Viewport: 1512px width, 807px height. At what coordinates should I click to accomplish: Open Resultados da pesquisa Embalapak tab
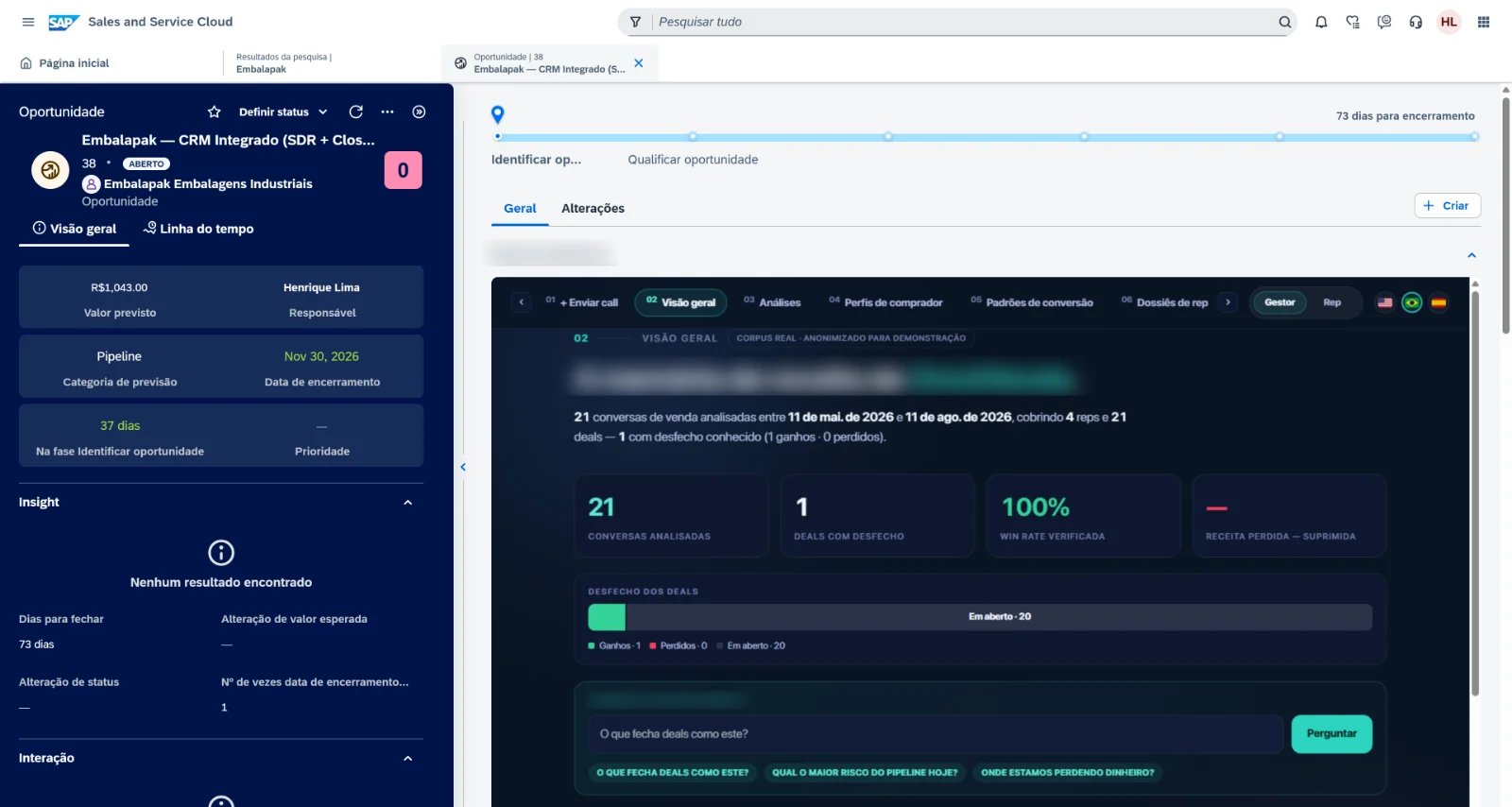pyautogui.click(x=283, y=63)
